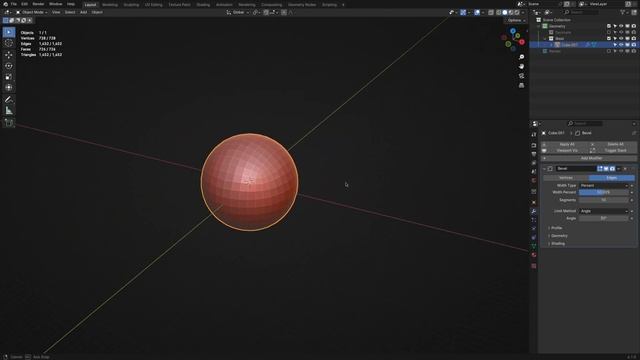Select the Measure ruler tool
Viewport: 640px width, 360px height.
pyautogui.click(x=9, y=111)
